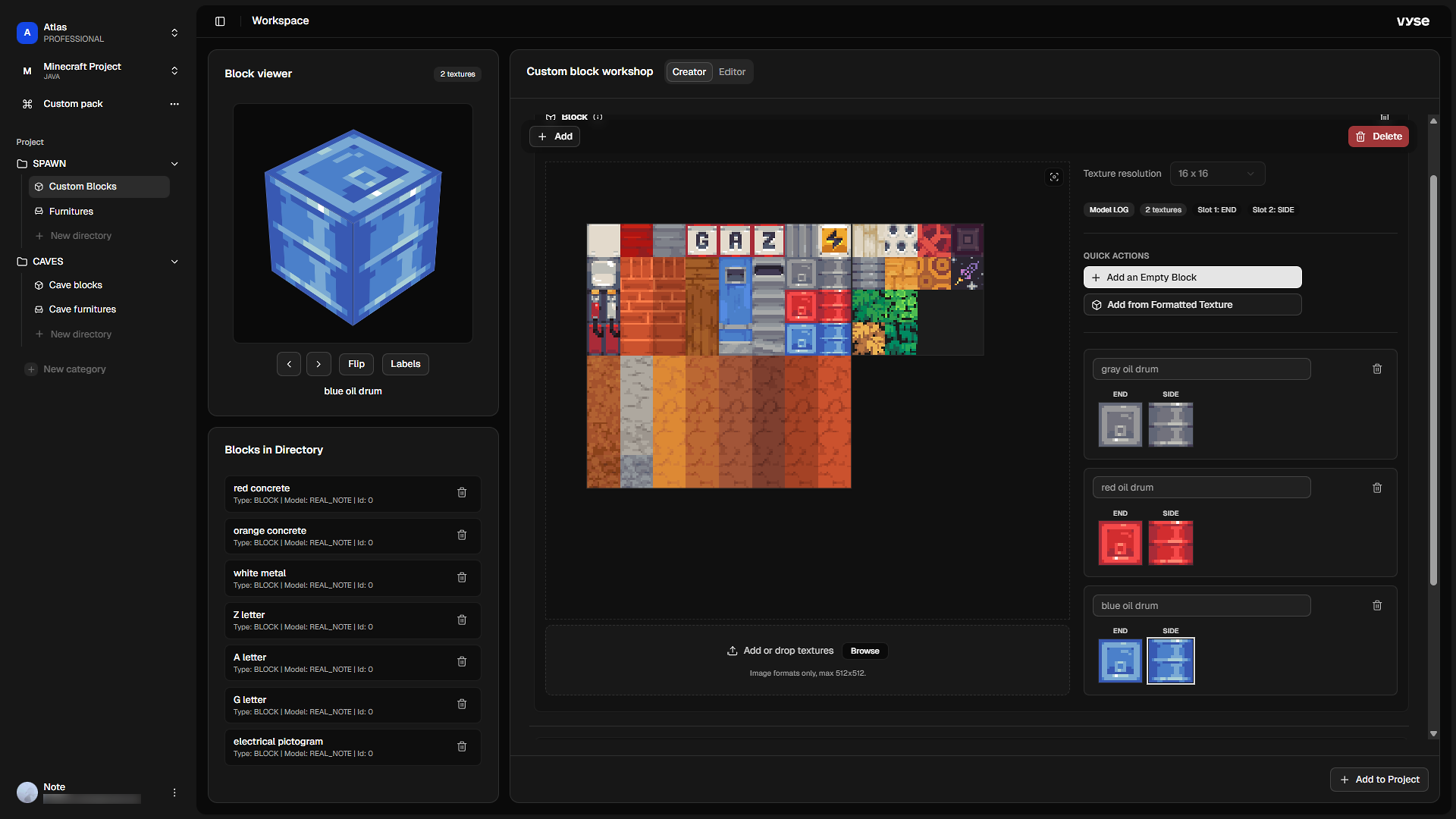Delete the red concrete block

pos(462,493)
